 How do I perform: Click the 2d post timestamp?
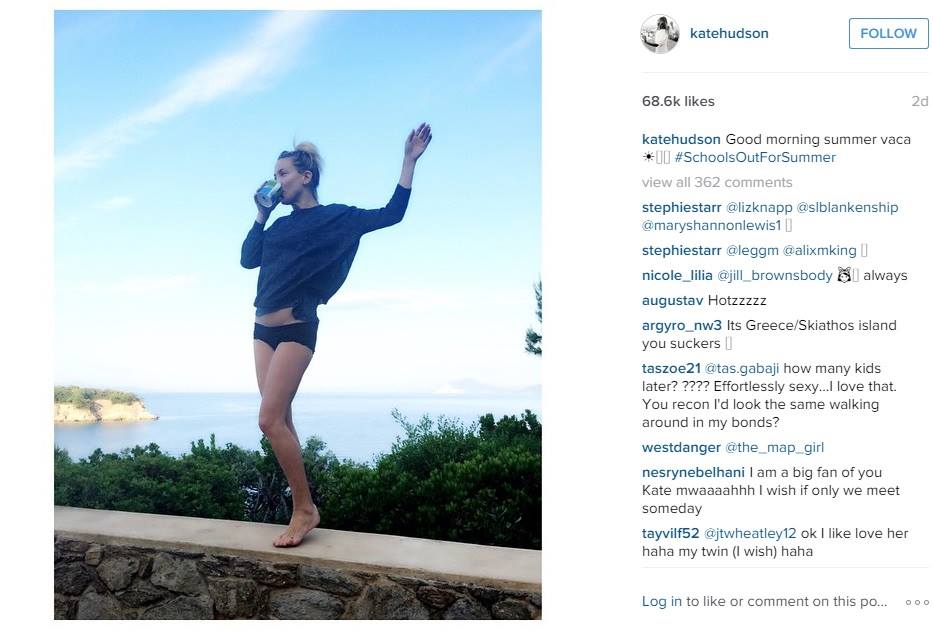920,101
